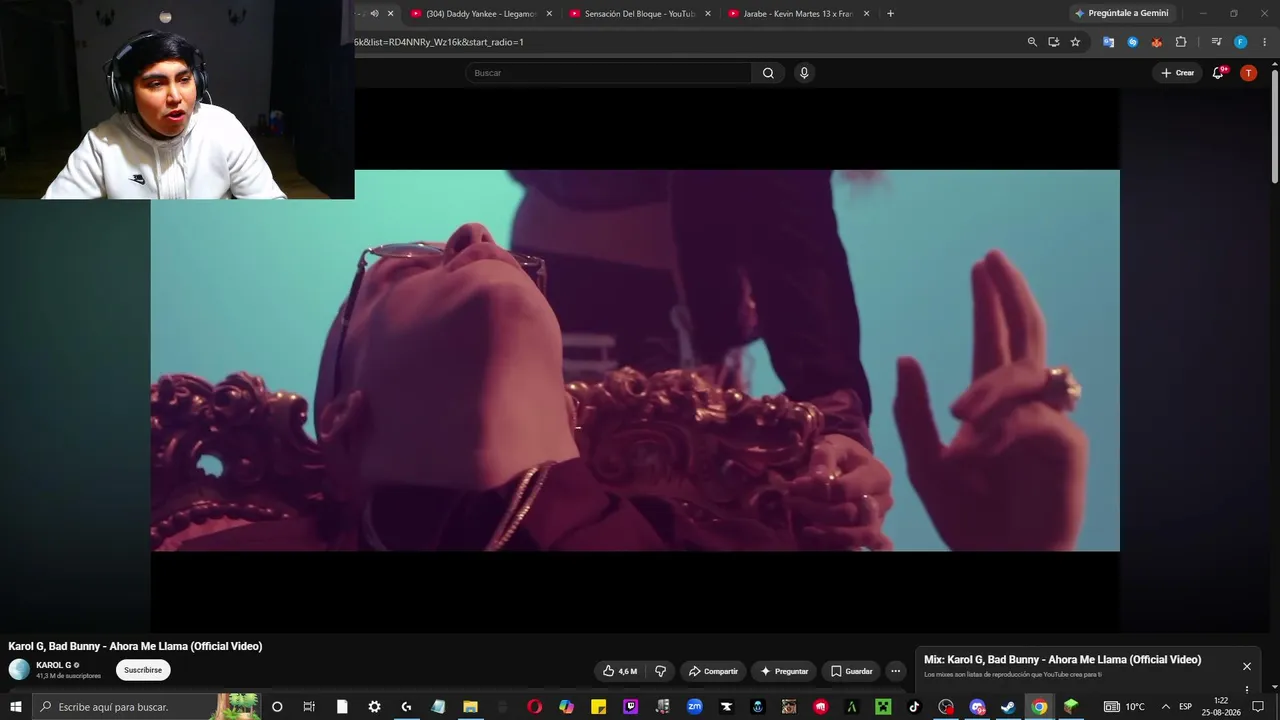Open the blue zm app on taskbar
Screen dimensions: 1280x720
(x=694, y=707)
